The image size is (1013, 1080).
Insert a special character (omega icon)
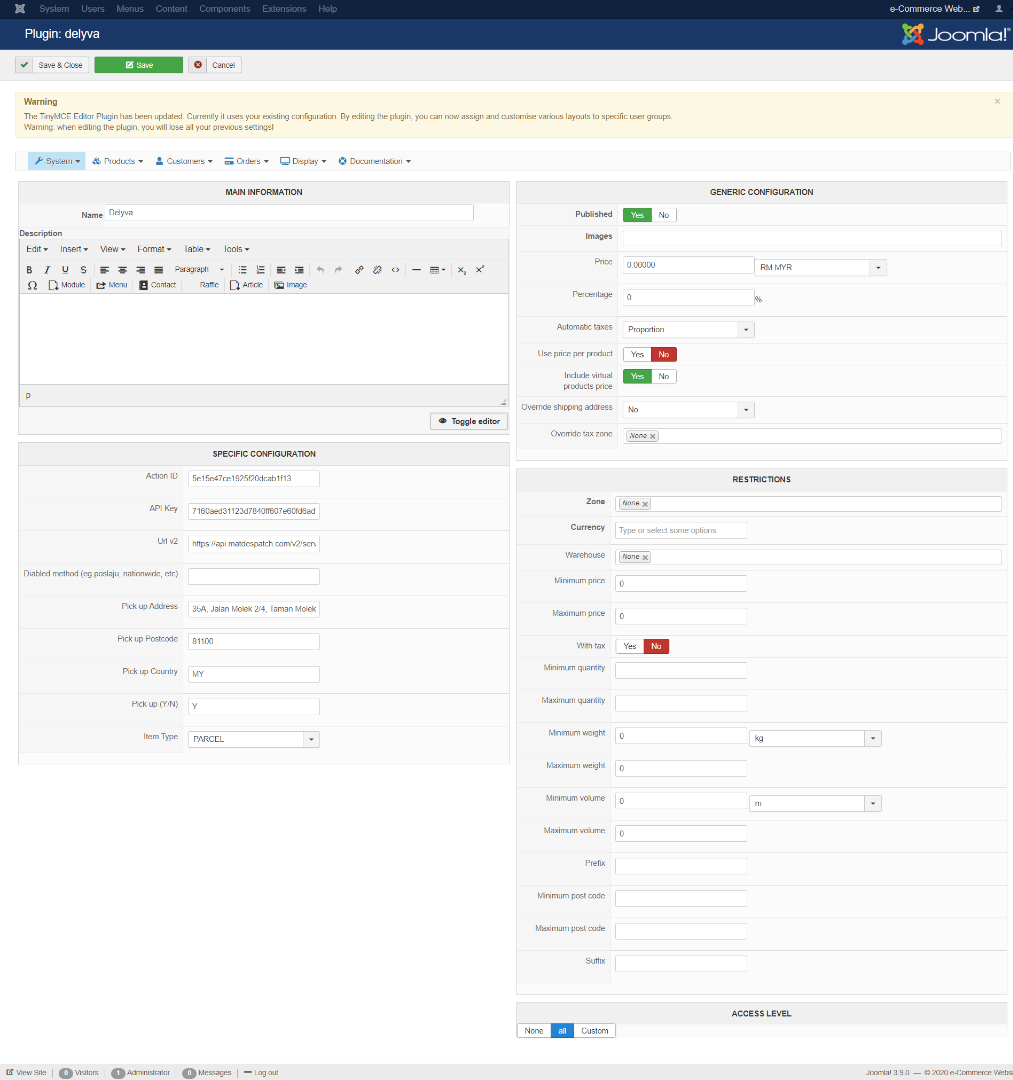pyautogui.click(x=32, y=285)
